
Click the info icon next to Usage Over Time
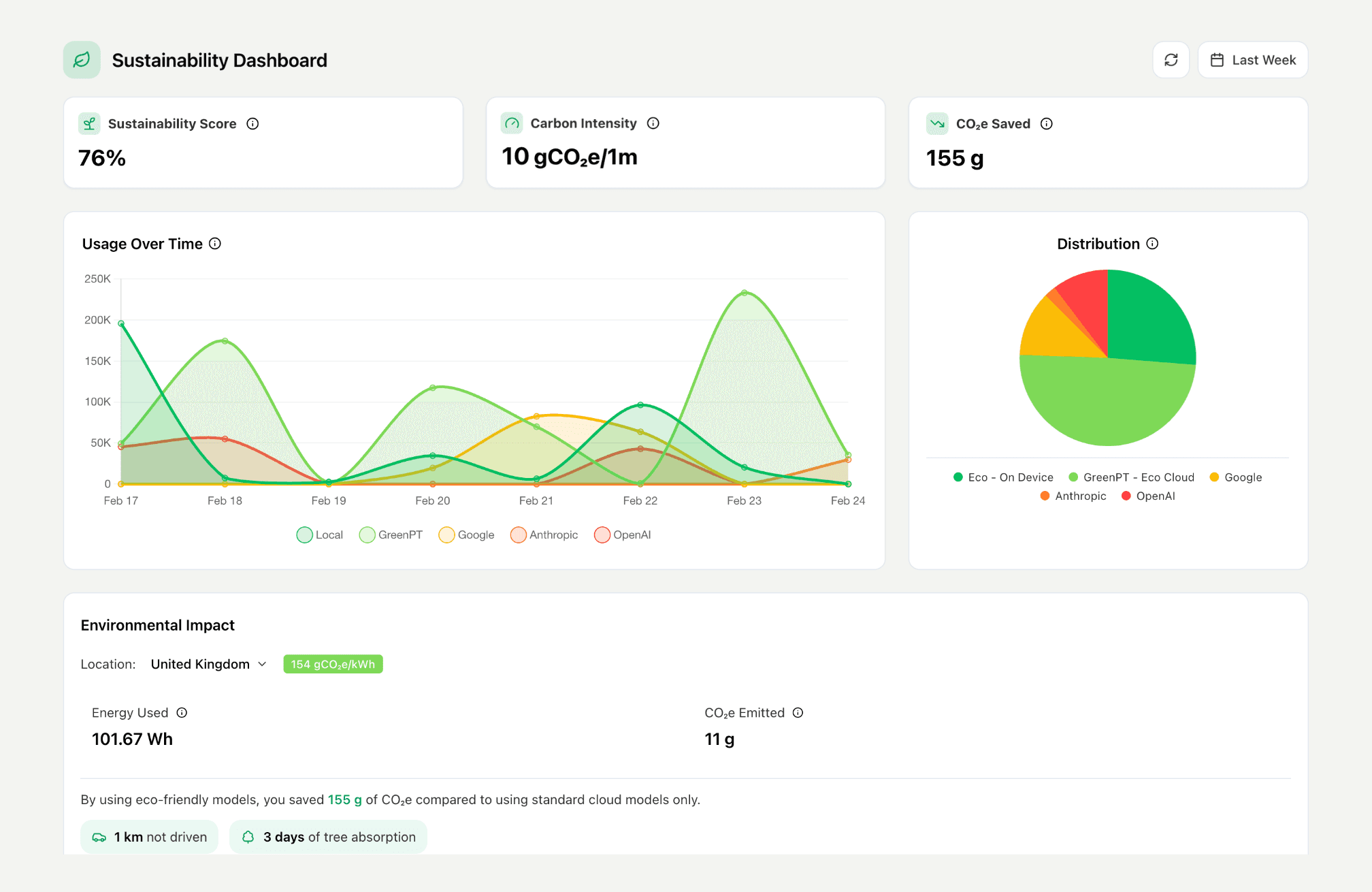click(x=215, y=244)
